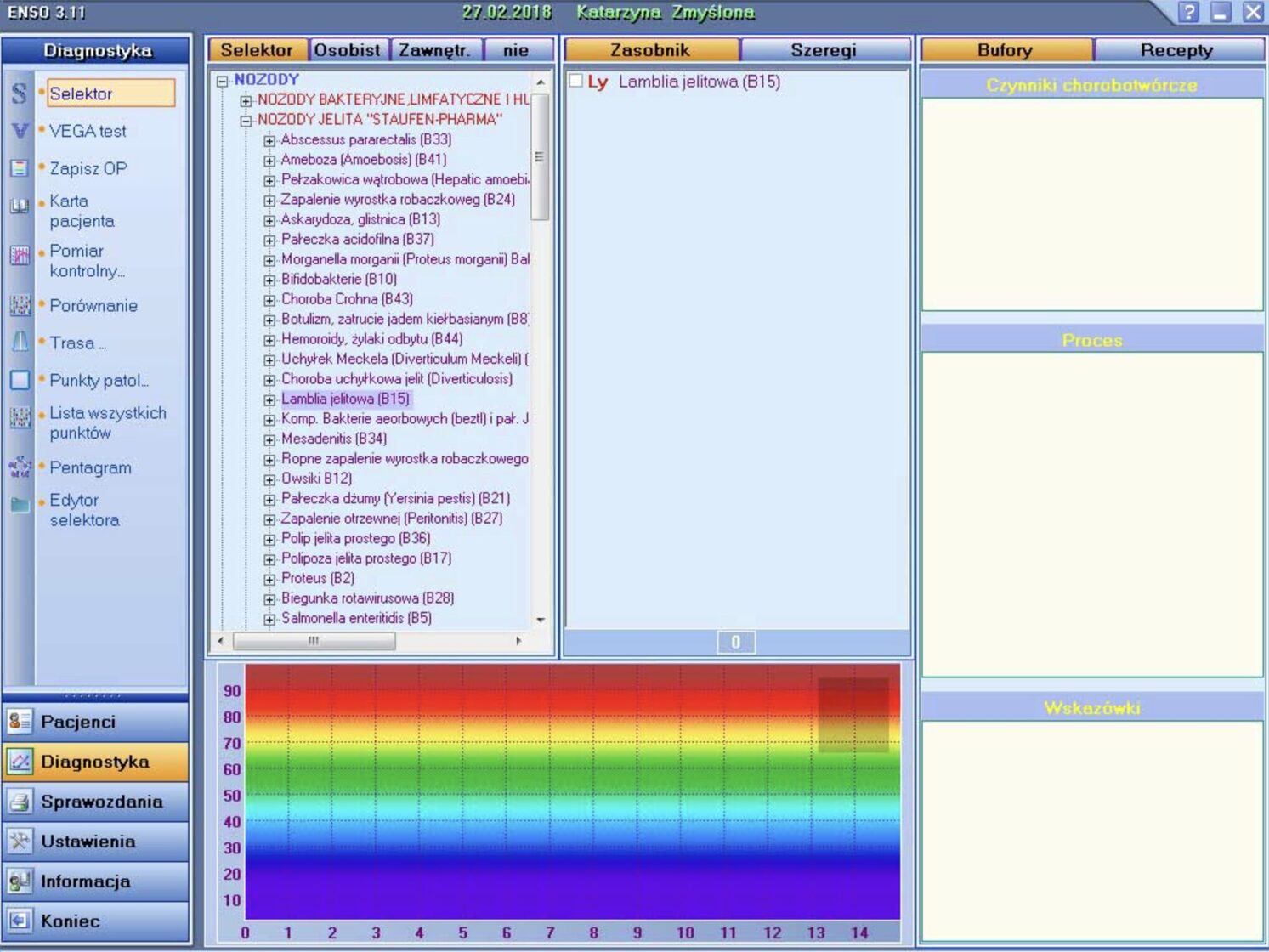
Task: Open the Zasobnik tab
Action: [651, 50]
